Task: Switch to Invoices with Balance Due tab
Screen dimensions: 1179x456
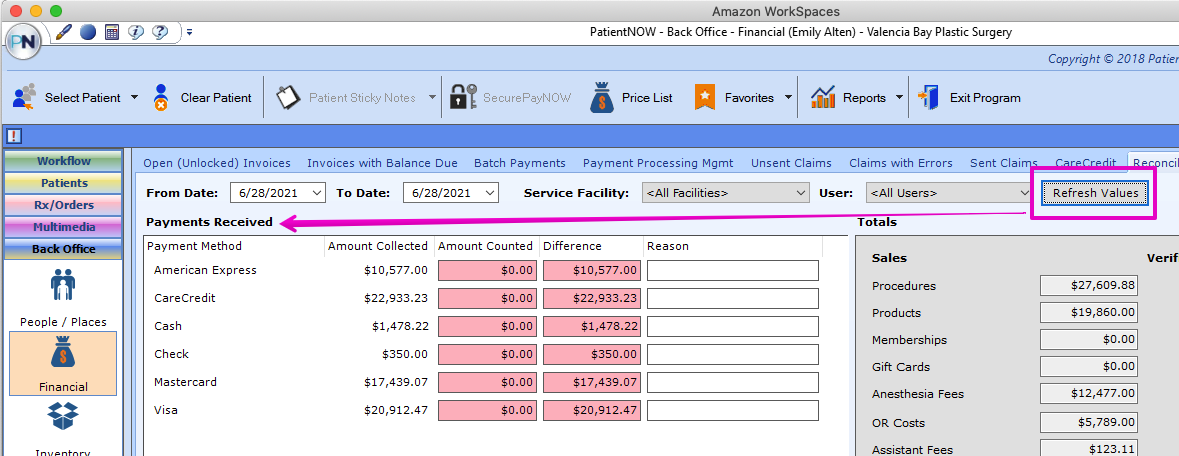Action: click(382, 163)
